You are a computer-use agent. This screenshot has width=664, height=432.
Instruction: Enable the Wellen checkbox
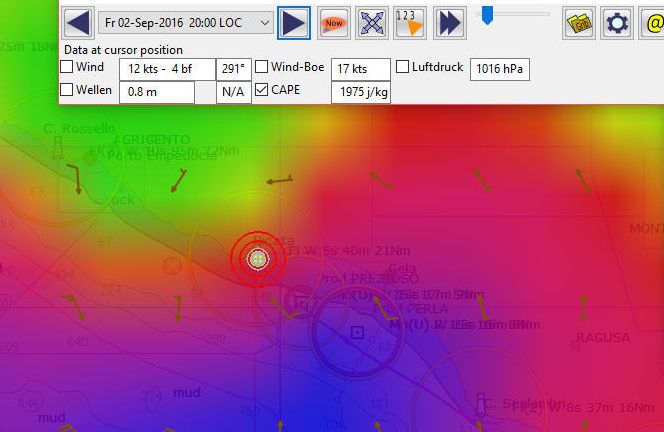tap(67, 90)
